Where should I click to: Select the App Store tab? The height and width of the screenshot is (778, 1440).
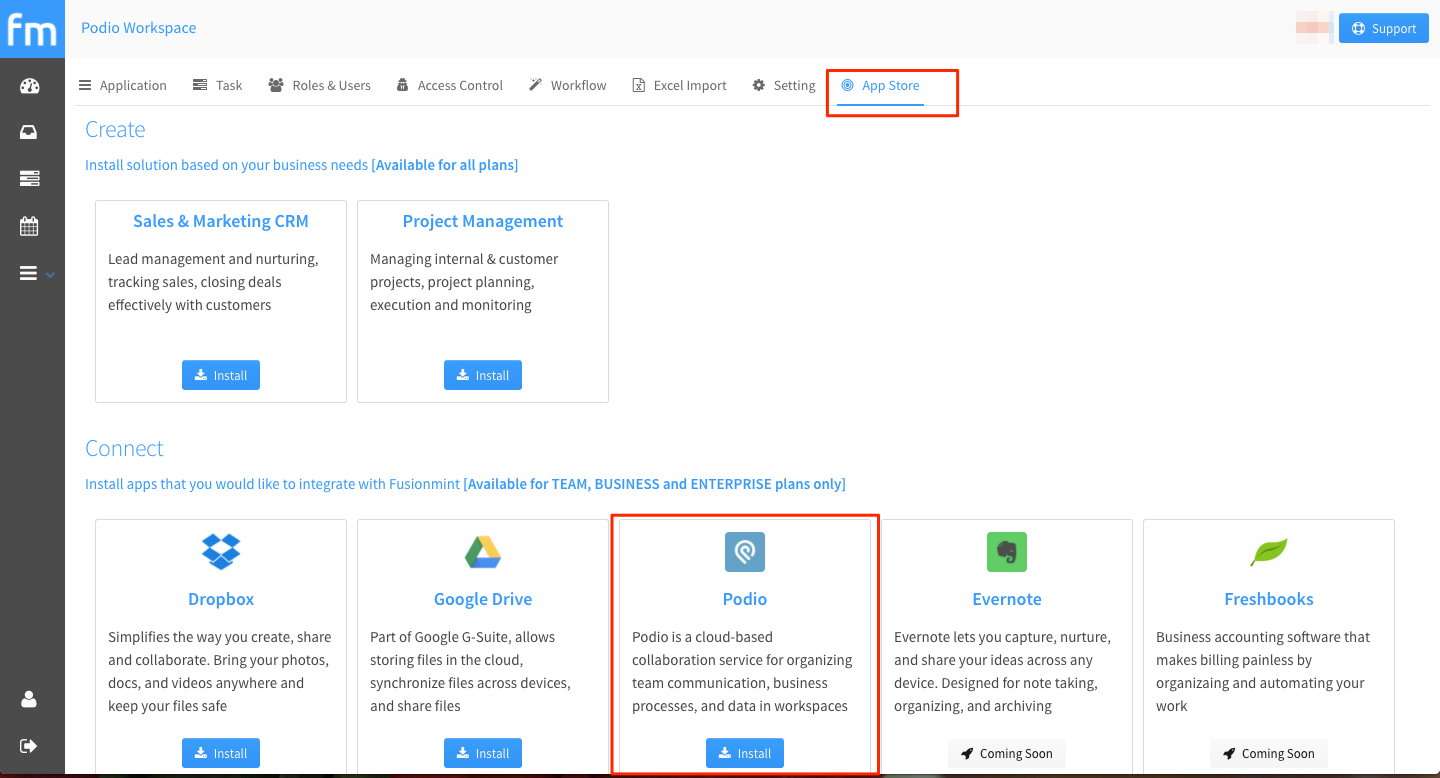coord(881,85)
